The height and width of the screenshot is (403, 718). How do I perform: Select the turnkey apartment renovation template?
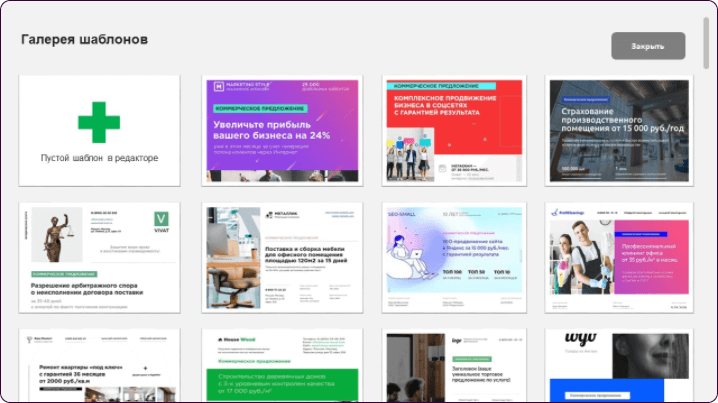(x=99, y=366)
